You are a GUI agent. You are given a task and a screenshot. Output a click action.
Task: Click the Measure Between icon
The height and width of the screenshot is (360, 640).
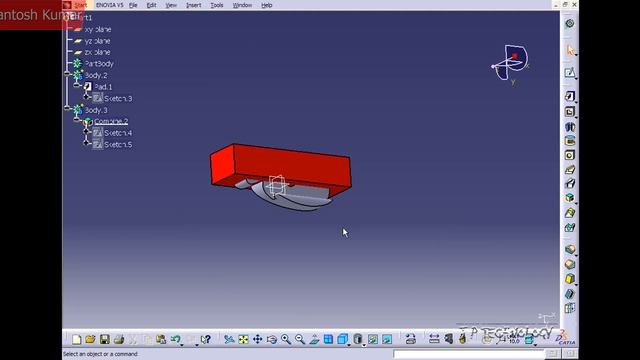coord(434,339)
